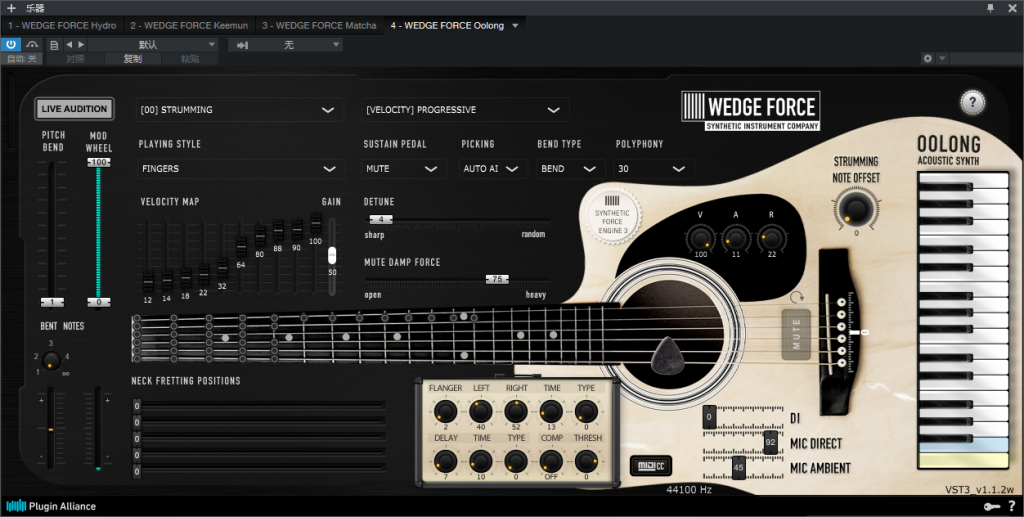Go to previous preset arrow

pos(69,44)
